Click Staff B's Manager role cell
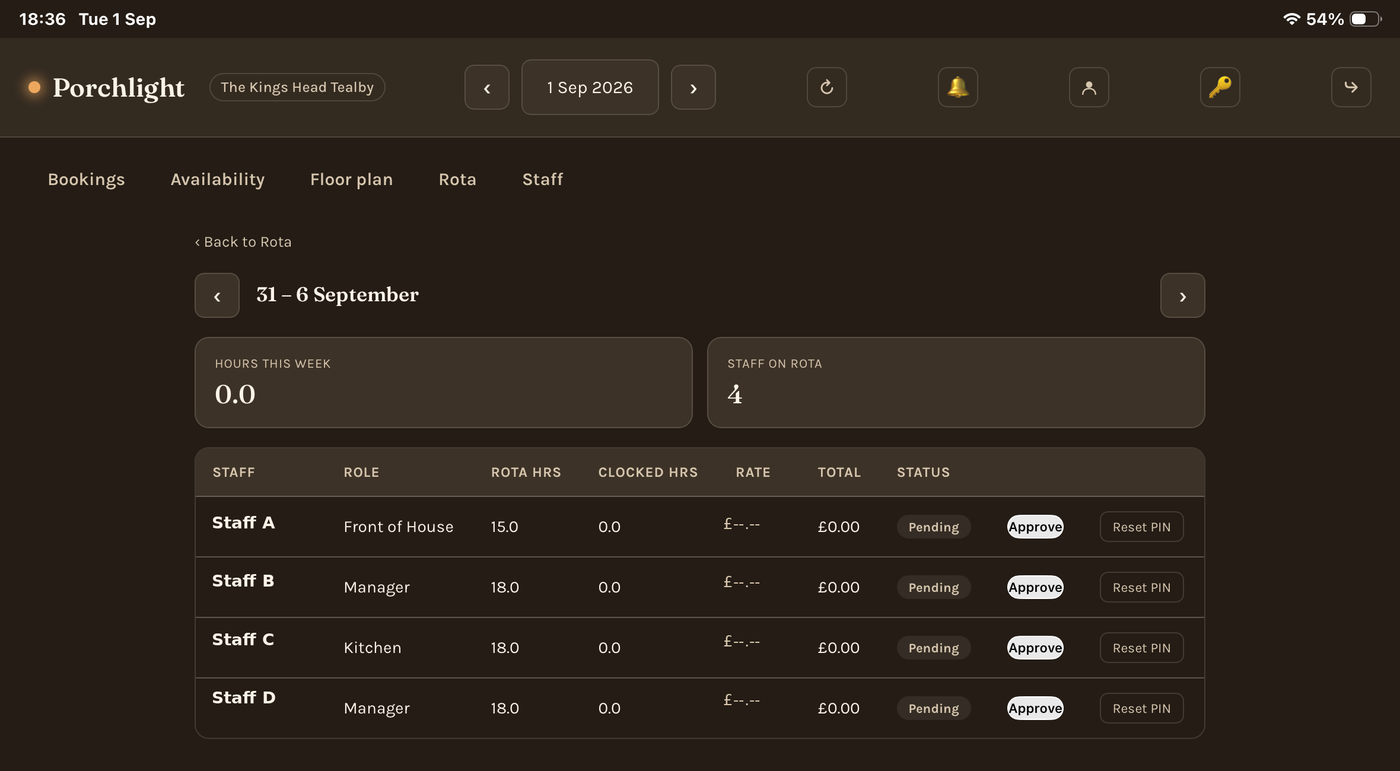This screenshot has height=771, width=1400. [376, 587]
